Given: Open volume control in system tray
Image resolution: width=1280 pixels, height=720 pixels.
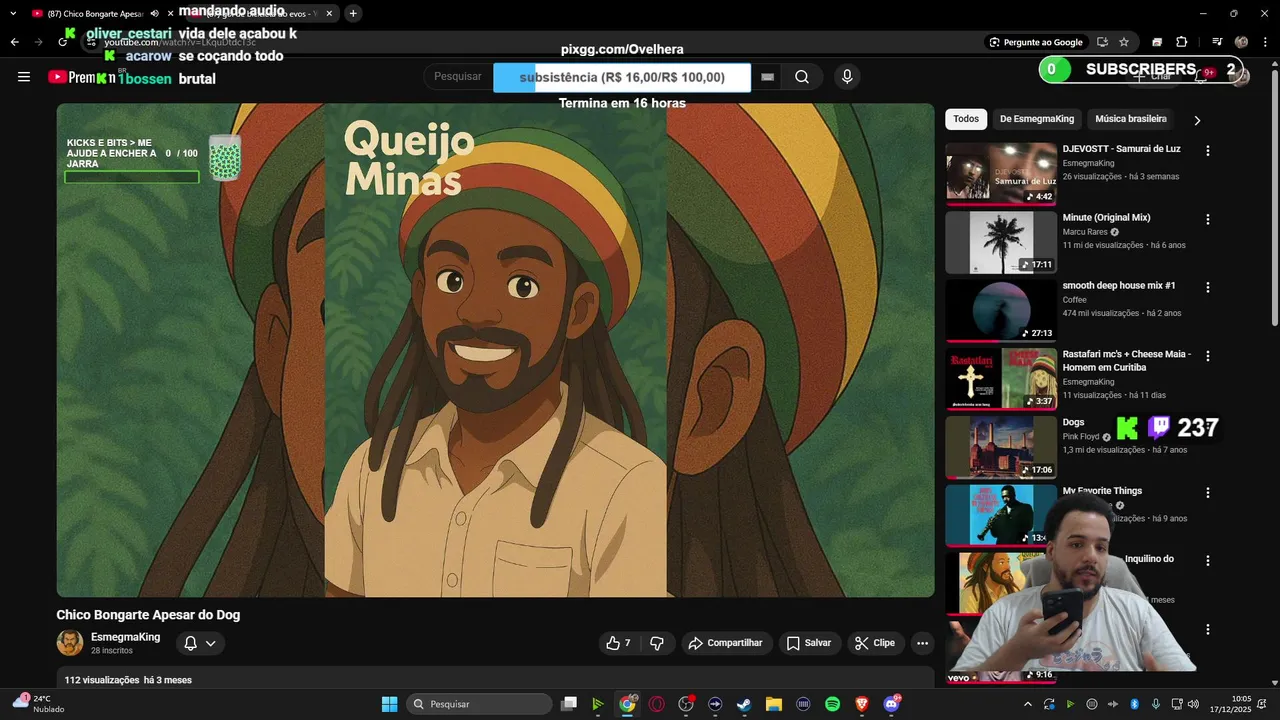Looking at the screenshot, I should [1192, 704].
